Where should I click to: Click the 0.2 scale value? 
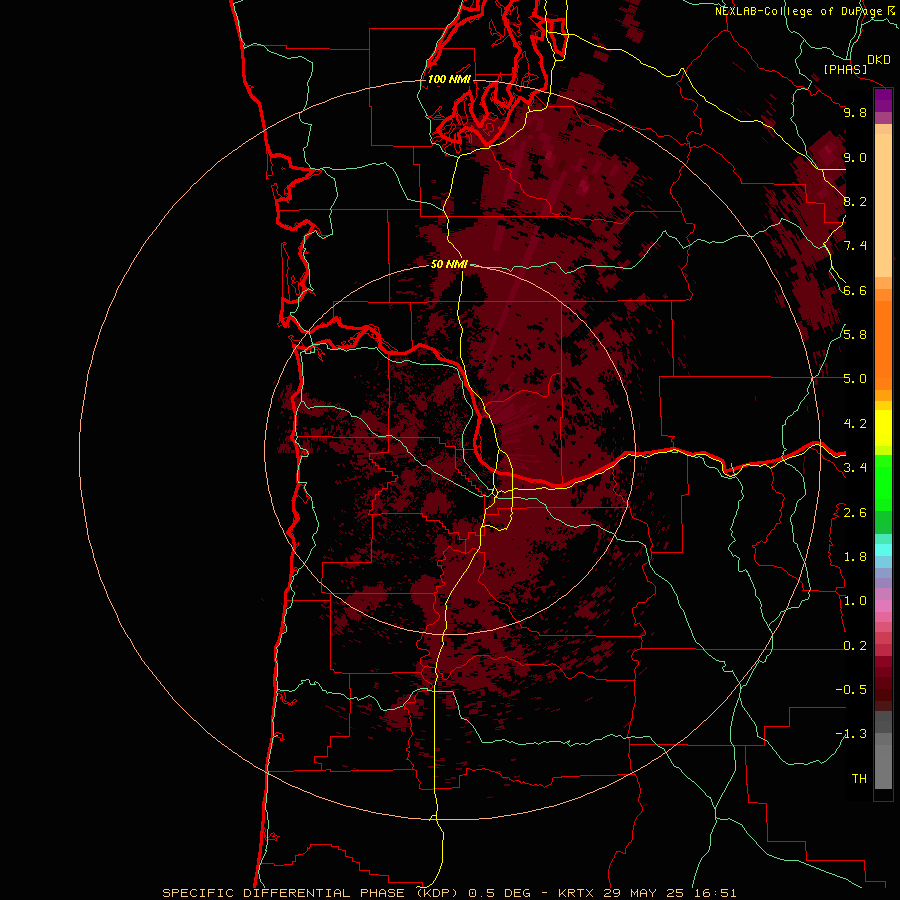(x=855, y=645)
